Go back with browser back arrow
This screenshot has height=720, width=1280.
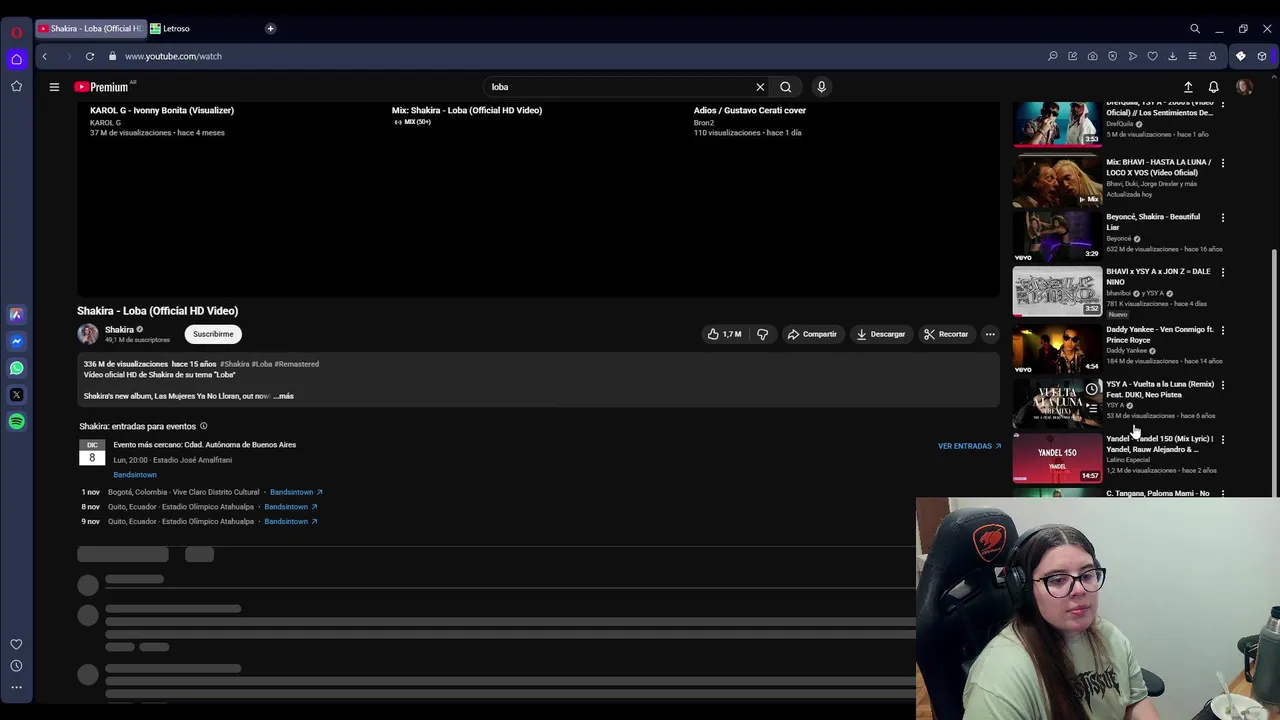click(x=44, y=56)
